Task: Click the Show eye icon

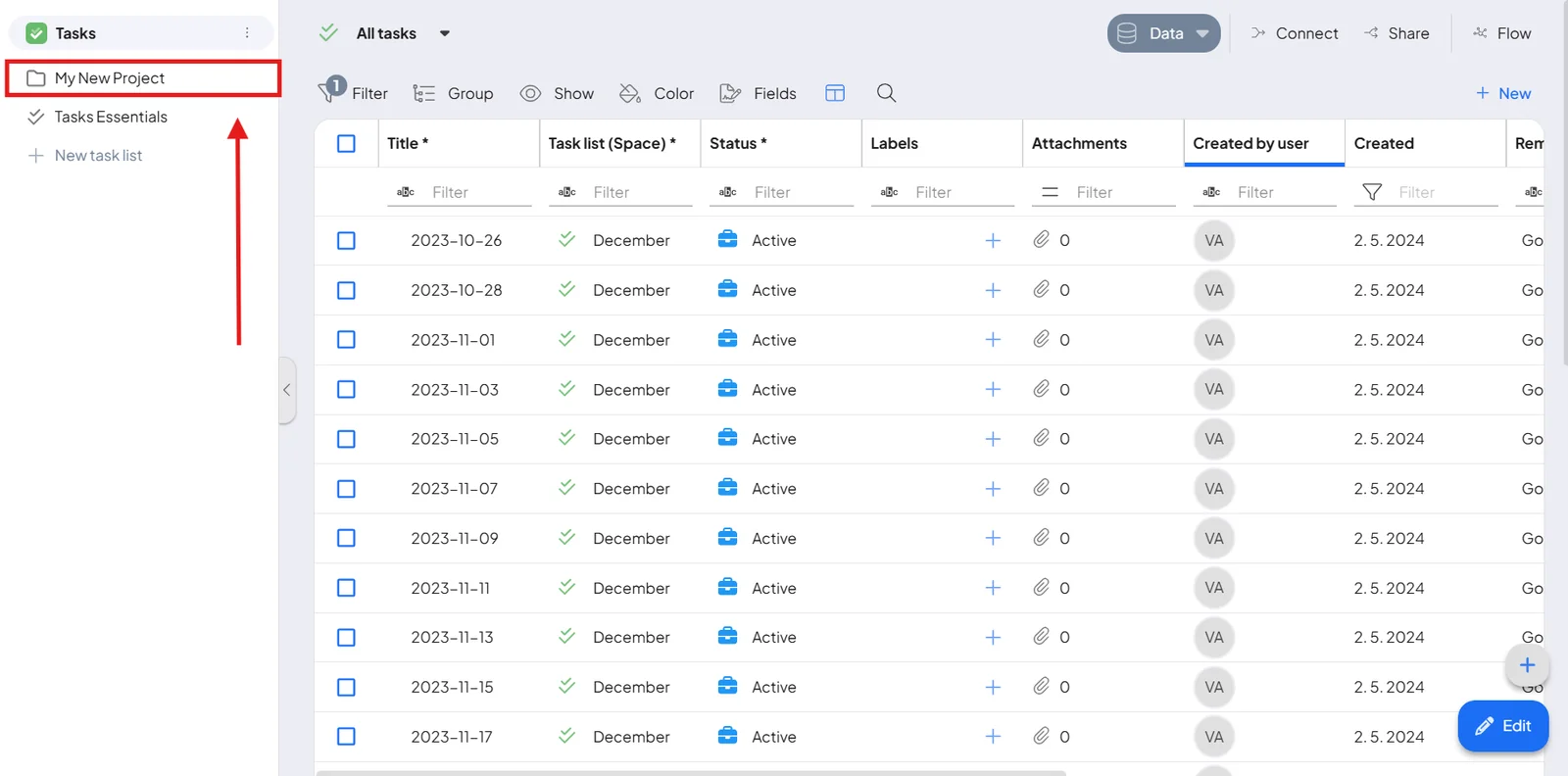Action: (x=530, y=93)
